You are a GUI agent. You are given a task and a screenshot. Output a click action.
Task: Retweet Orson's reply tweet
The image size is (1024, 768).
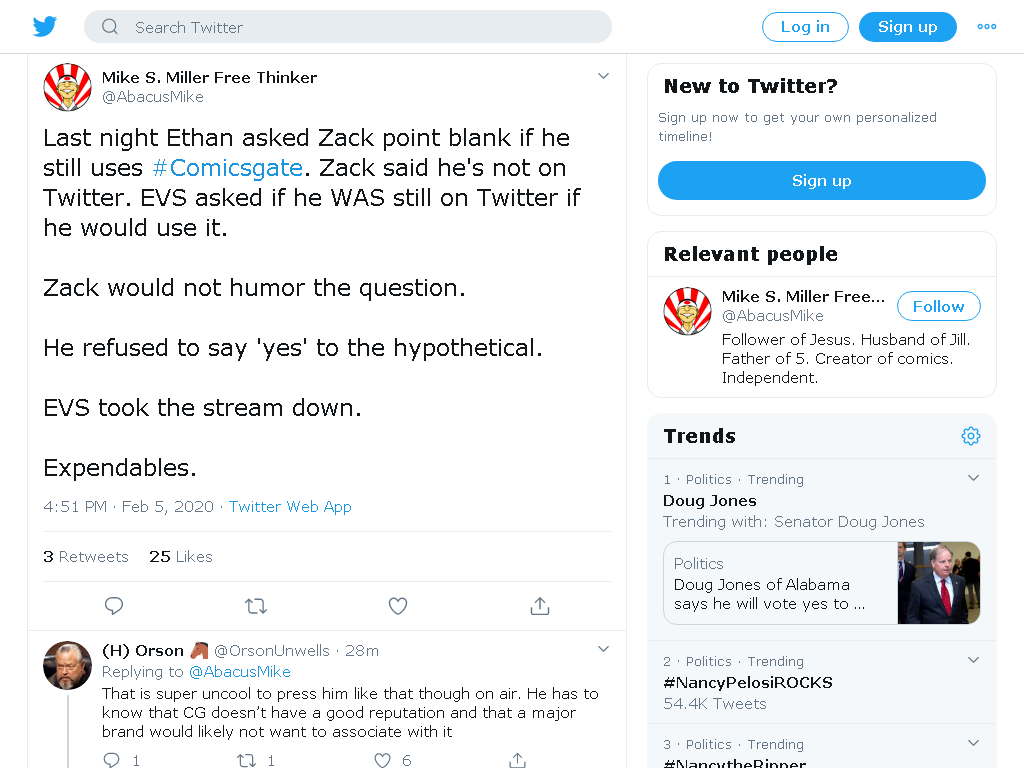tap(246, 760)
